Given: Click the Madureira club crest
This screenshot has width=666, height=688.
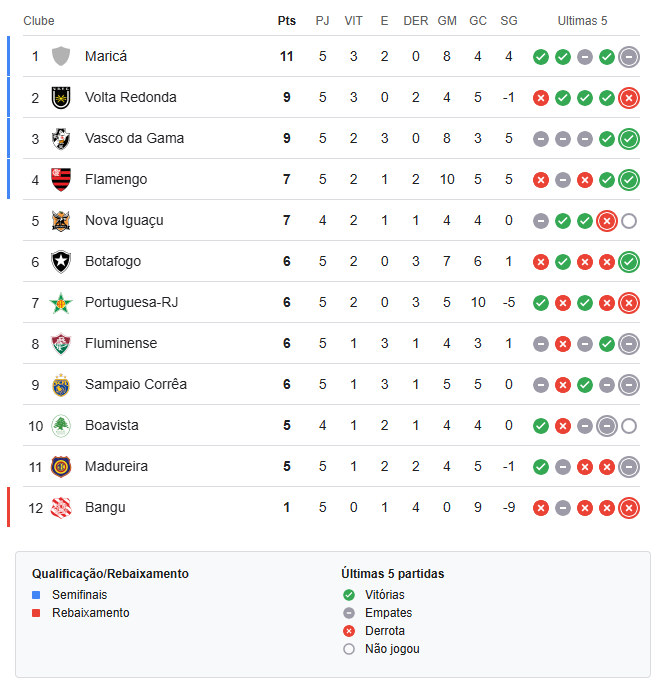Looking at the screenshot, I should click(61, 466).
